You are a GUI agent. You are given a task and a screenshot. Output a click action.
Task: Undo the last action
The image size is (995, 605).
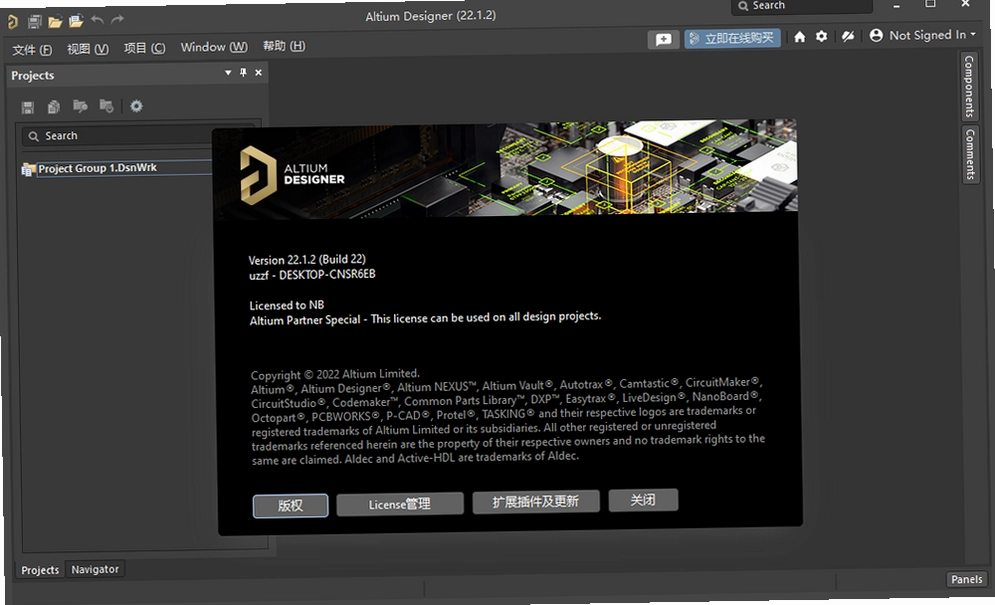click(x=97, y=20)
